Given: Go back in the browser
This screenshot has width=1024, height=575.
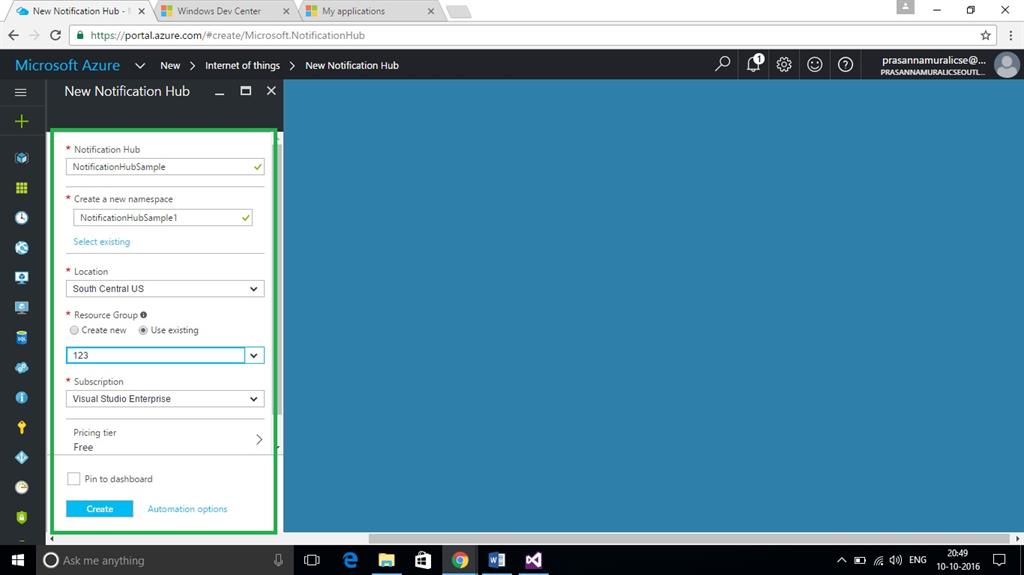Looking at the screenshot, I should coord(14,35).
